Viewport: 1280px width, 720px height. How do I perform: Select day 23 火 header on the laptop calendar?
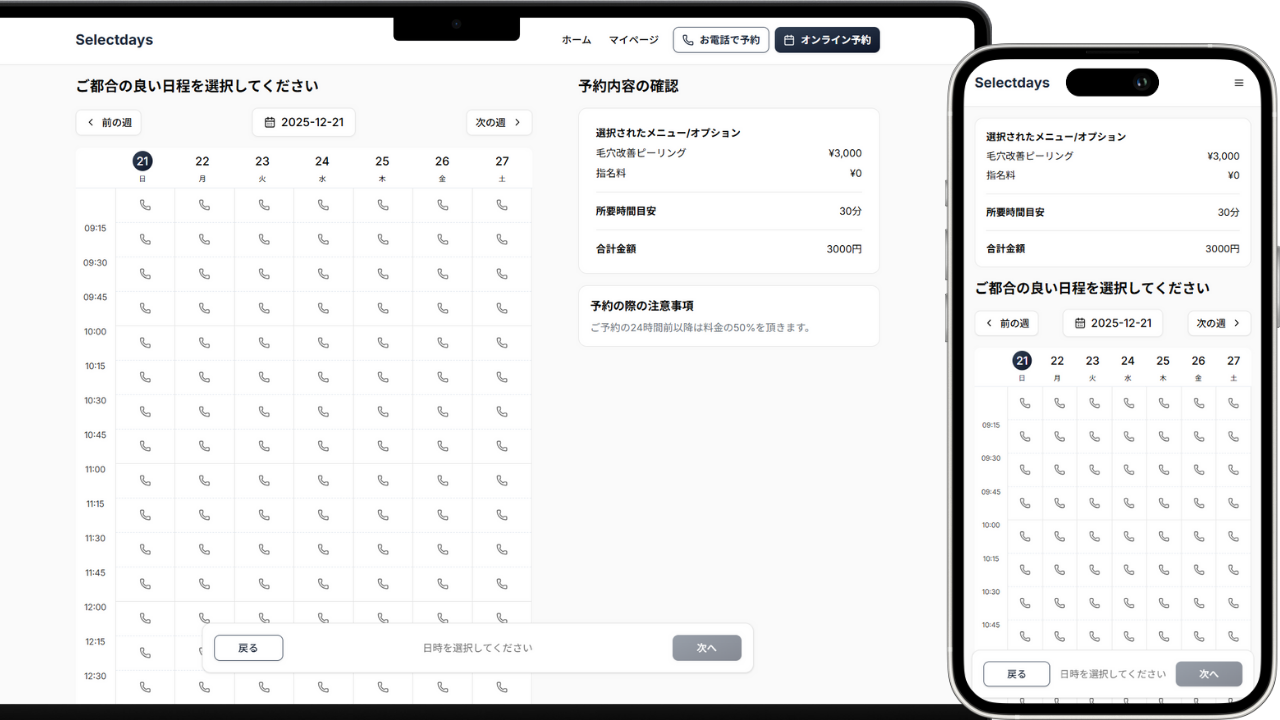pos(262,166)
